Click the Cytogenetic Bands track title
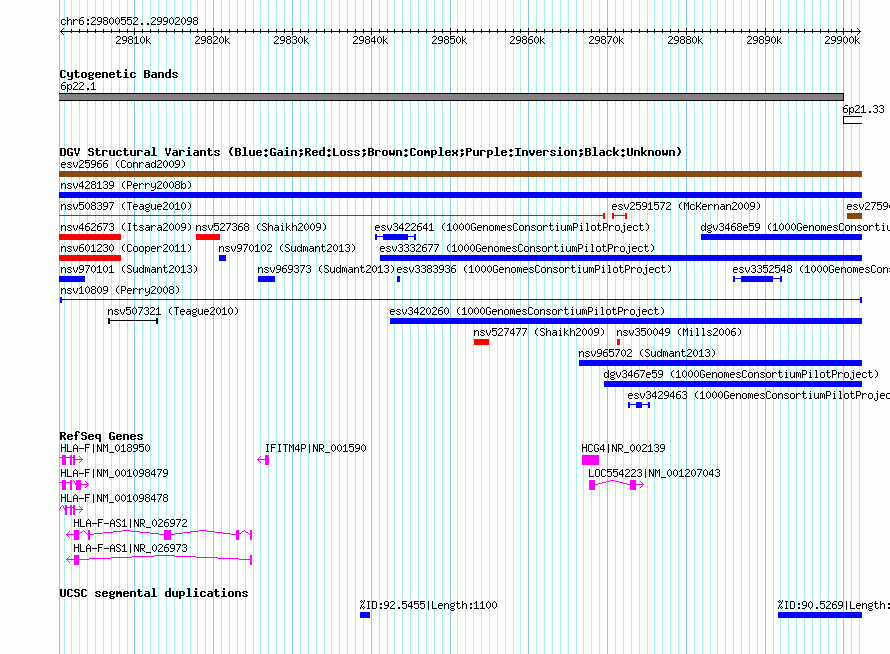Image resolution: width=890 pixels, height=654 pixels. pos(119,74)
